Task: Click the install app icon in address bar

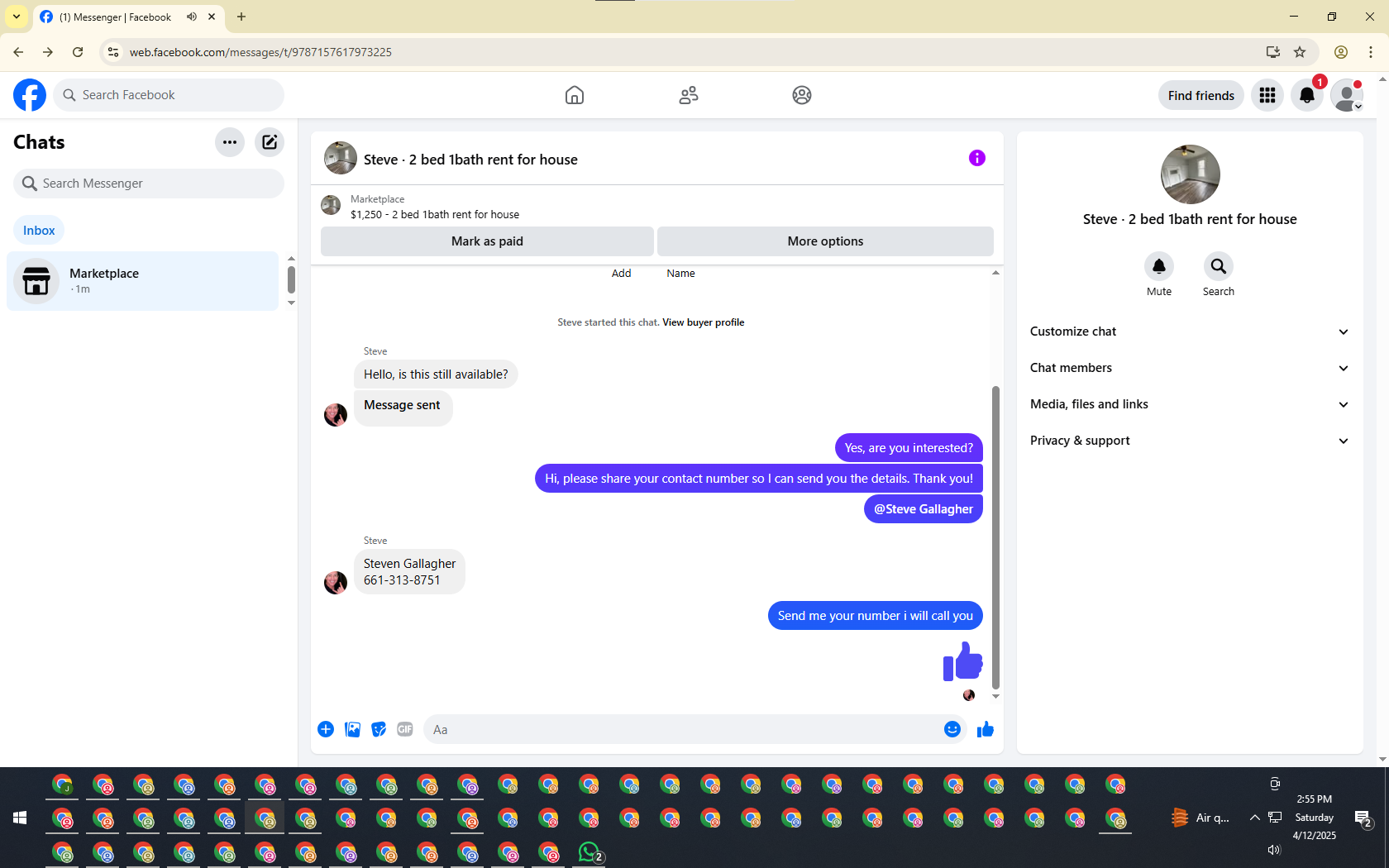Action: pos(1273,52)
